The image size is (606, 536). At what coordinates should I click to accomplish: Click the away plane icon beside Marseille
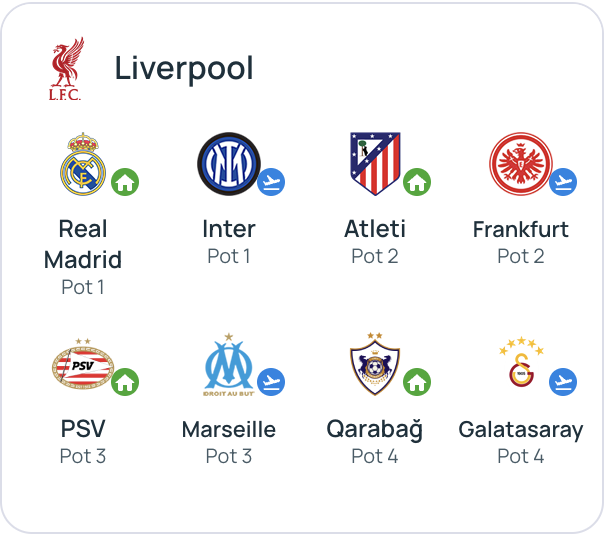(271, 382)
